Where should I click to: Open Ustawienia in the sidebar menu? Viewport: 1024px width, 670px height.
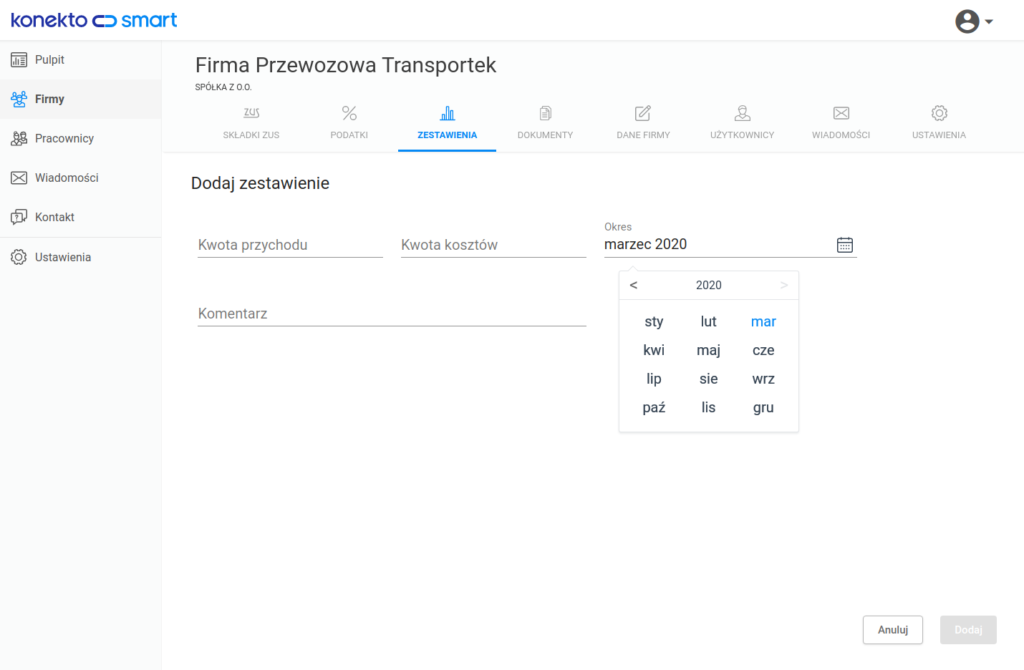click(80, 257)
